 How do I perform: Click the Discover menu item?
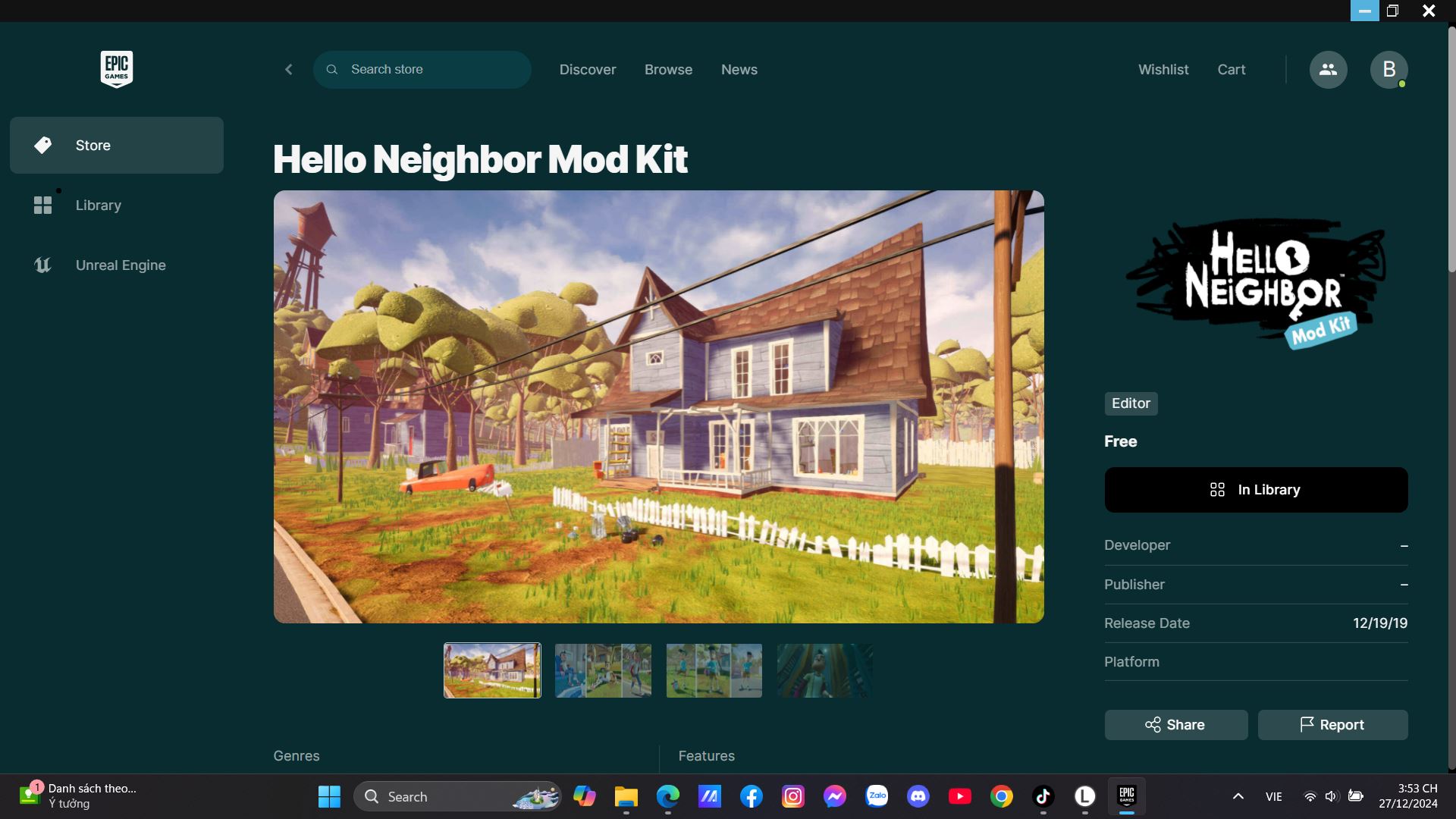pos(588,70)
